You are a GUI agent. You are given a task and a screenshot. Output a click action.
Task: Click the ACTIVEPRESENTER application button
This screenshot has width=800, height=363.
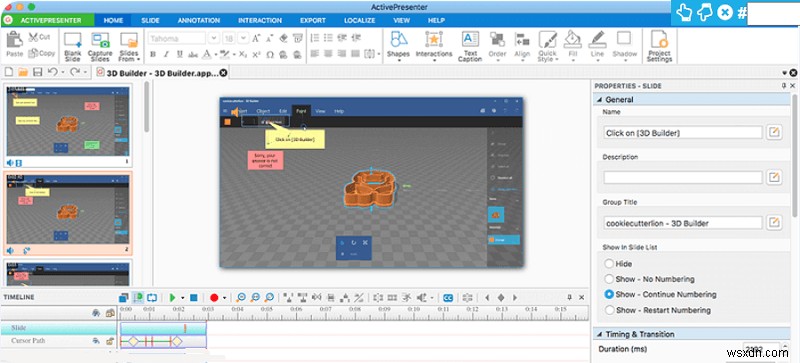pyautogui.click(x=48, y=20)
